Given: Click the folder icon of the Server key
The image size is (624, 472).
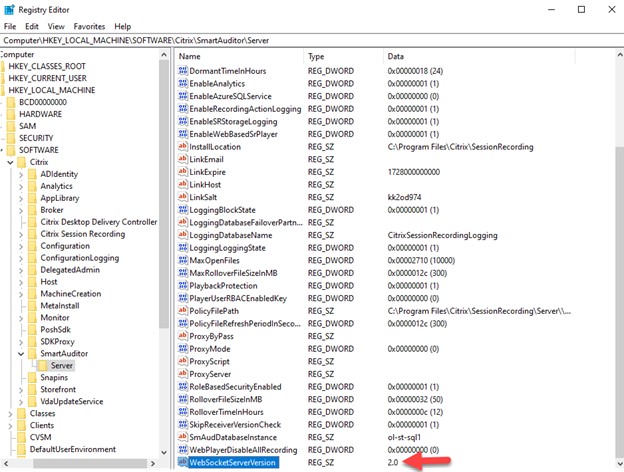Looking at the screenshot, I should click(x=43, y=365).
